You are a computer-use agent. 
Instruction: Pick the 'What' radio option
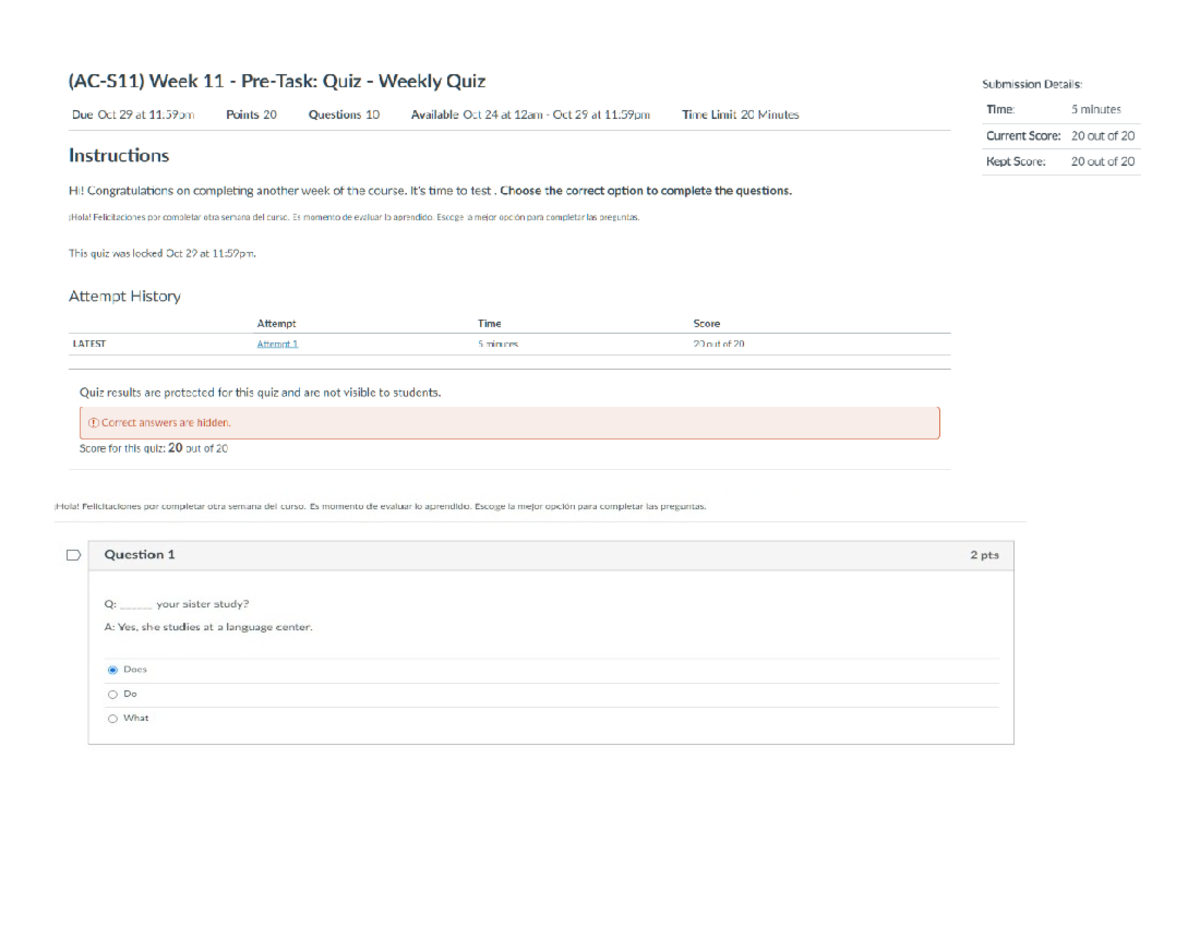[x=113, y=718]
